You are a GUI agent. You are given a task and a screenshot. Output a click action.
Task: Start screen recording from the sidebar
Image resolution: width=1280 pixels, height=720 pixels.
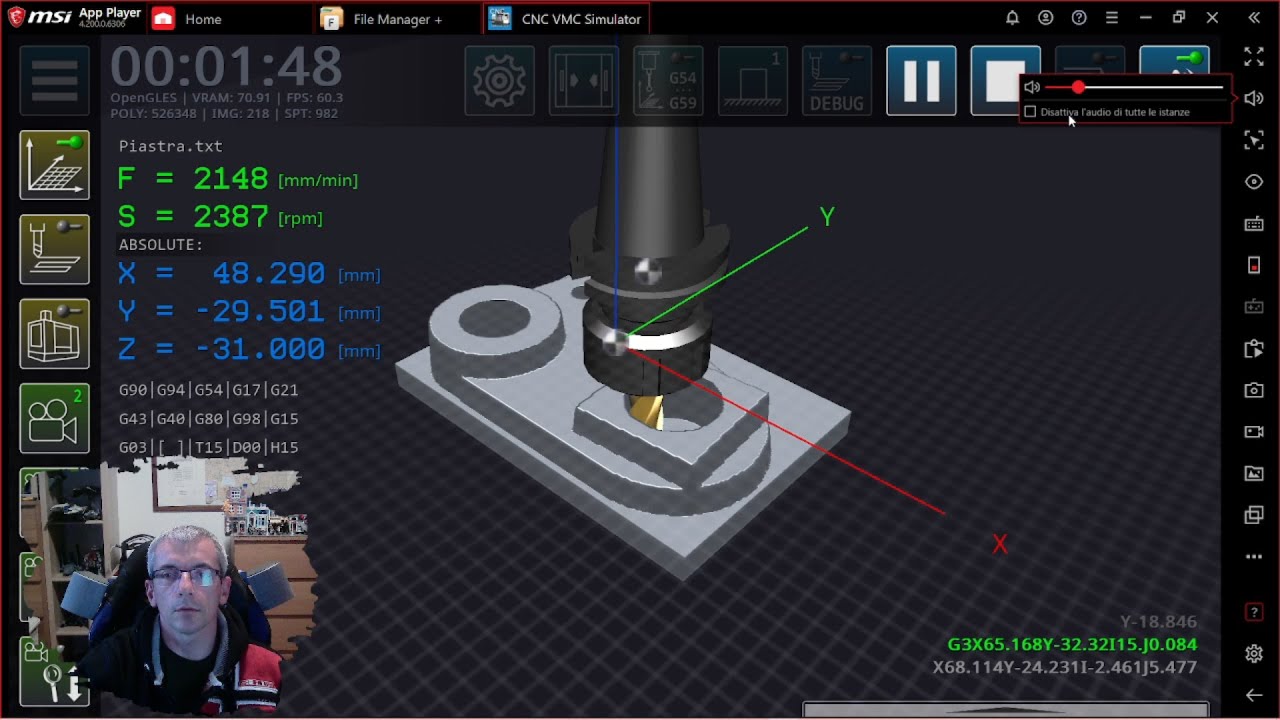(1254, 432)
